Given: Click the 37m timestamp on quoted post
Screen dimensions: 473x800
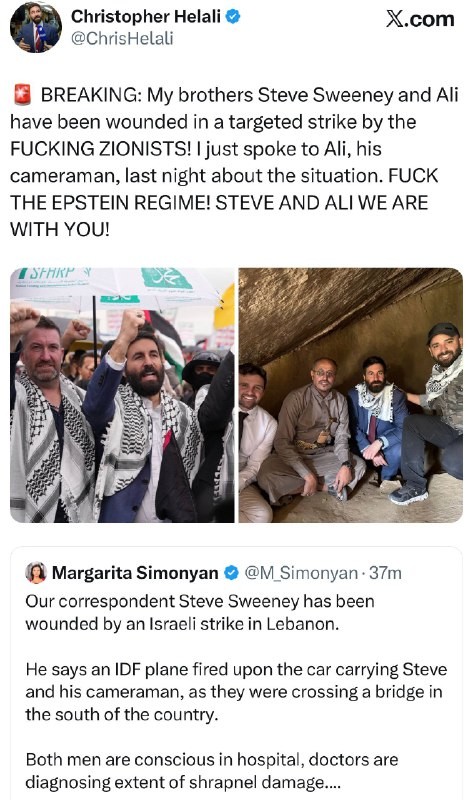Looking at the screenshot, I should pos(385,572).
